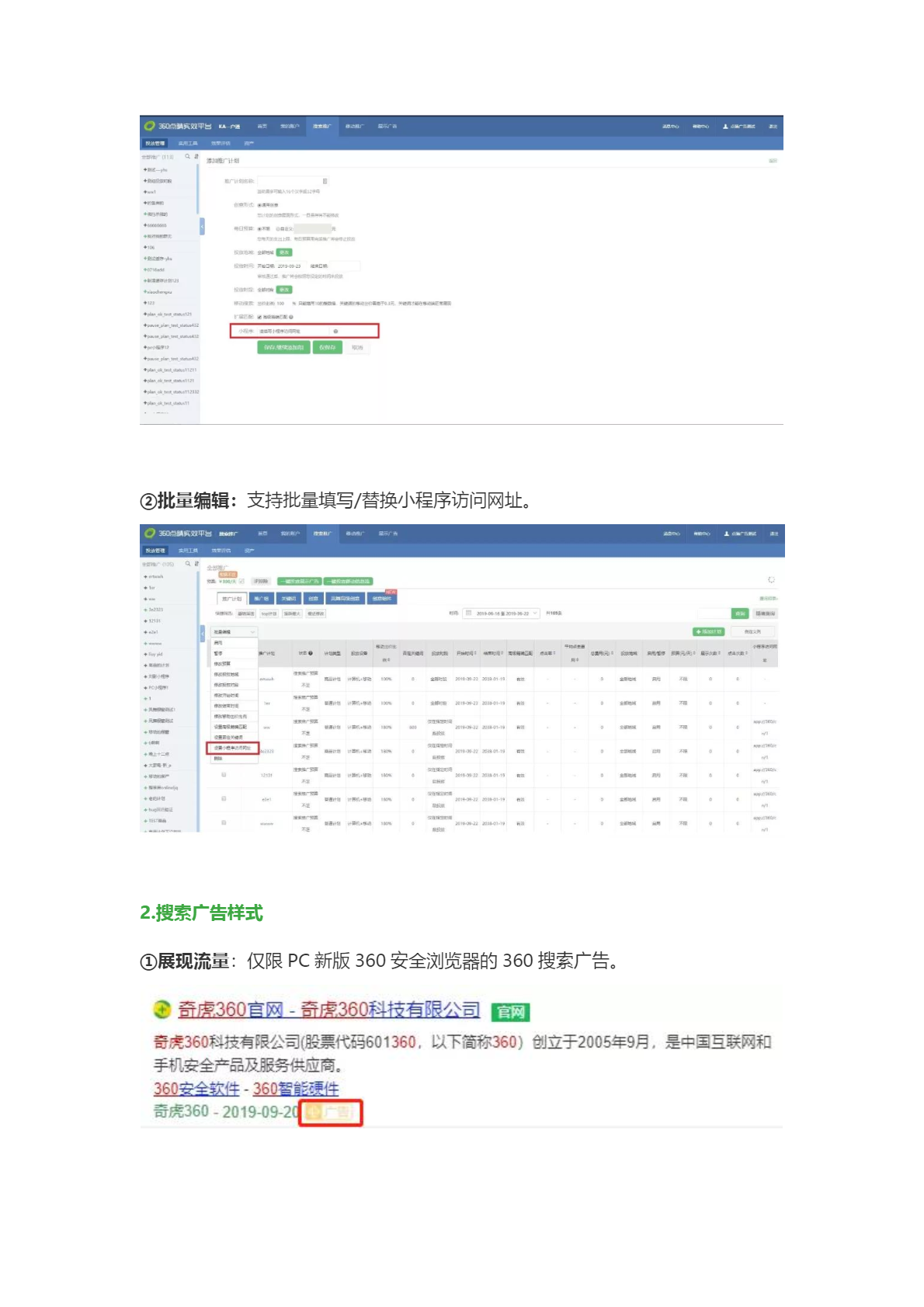Screen dimensions: 924x1307
Task: Click the help icon beside 高级精确匹配 checkbox
Action: [291, 317]
